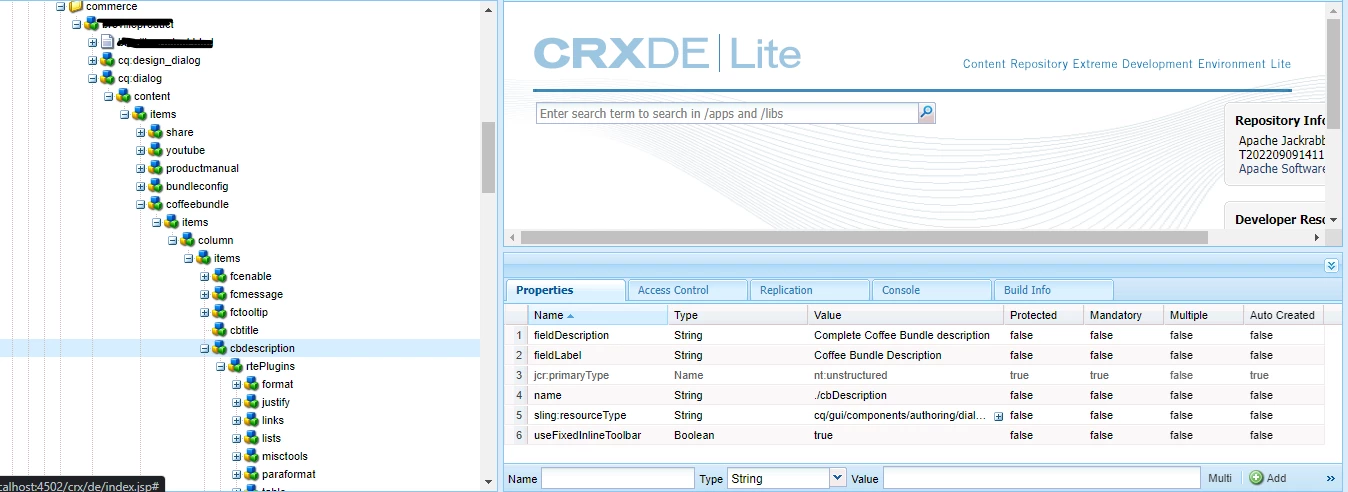Click the coffeebundle node icon

[x=156, y=204]
